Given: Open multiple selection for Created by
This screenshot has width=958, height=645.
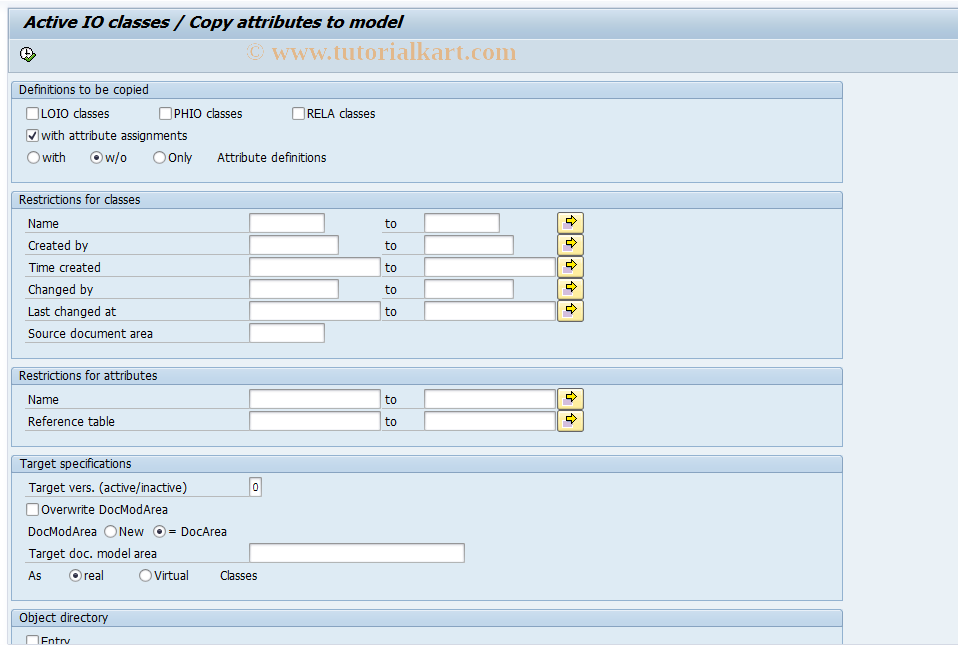Looking at the screenshot, I should 570,245.
